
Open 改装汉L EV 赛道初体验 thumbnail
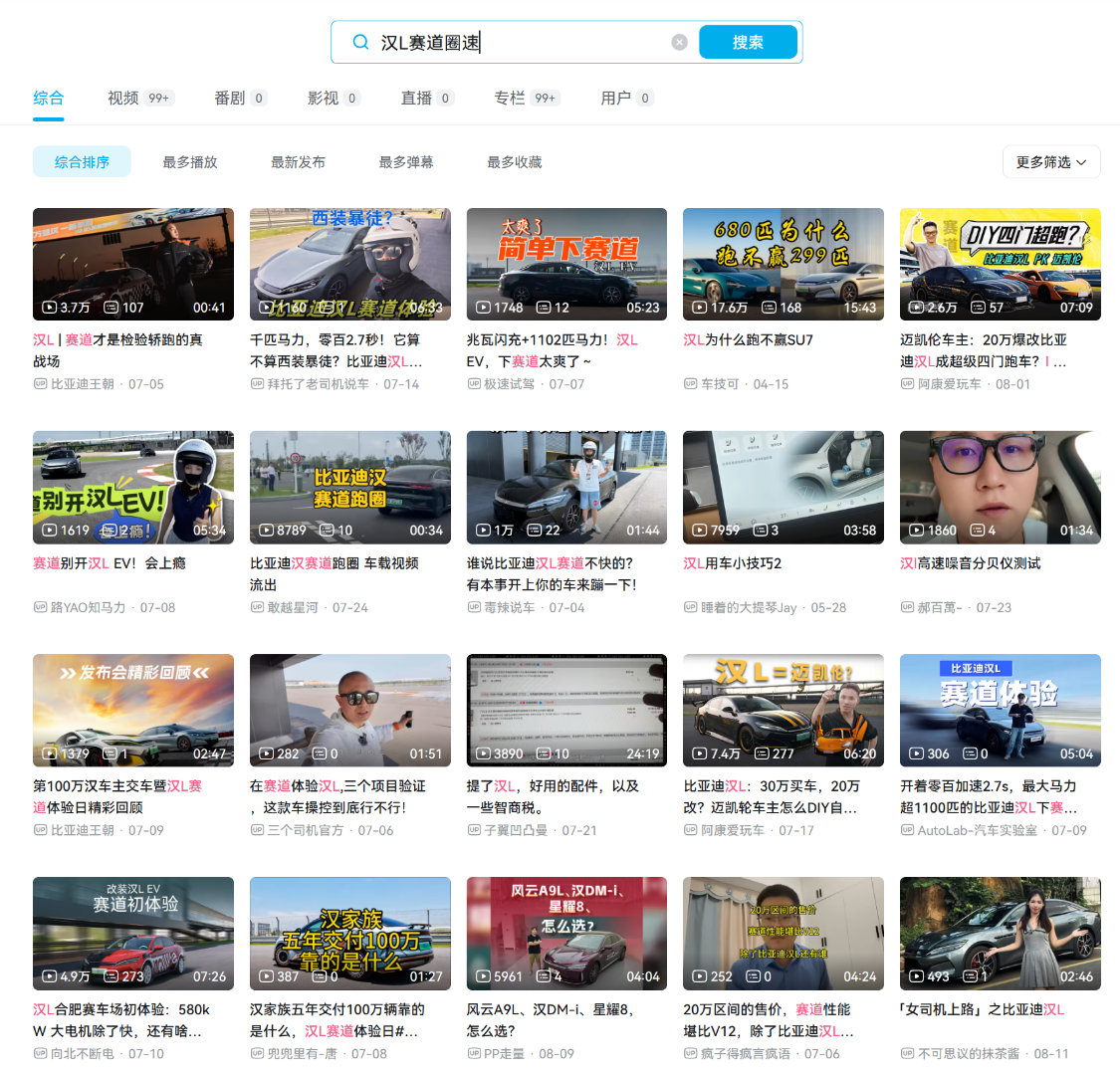pos(132,934)
